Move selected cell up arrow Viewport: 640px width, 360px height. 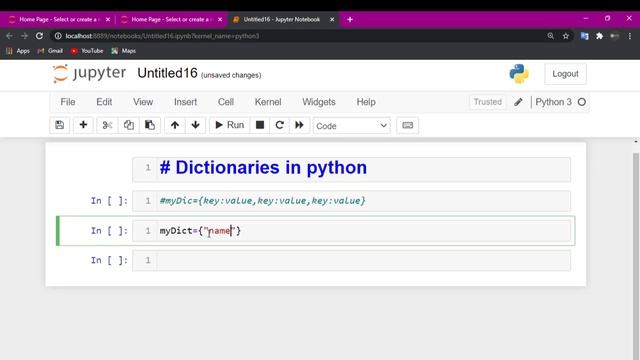click(175, 125)
